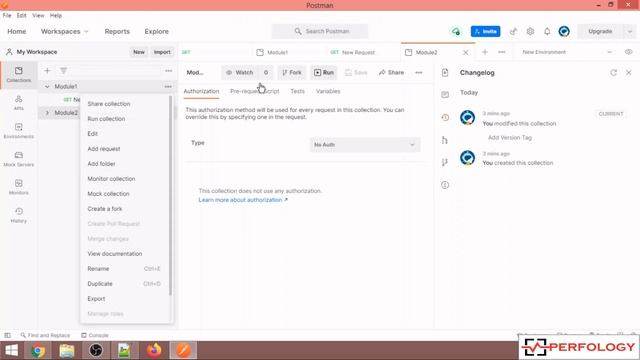Image resolution: width=640 pixels, height=360 pixels.
Task: Open the Edit menu in menu bar
Action: point(22,16)
